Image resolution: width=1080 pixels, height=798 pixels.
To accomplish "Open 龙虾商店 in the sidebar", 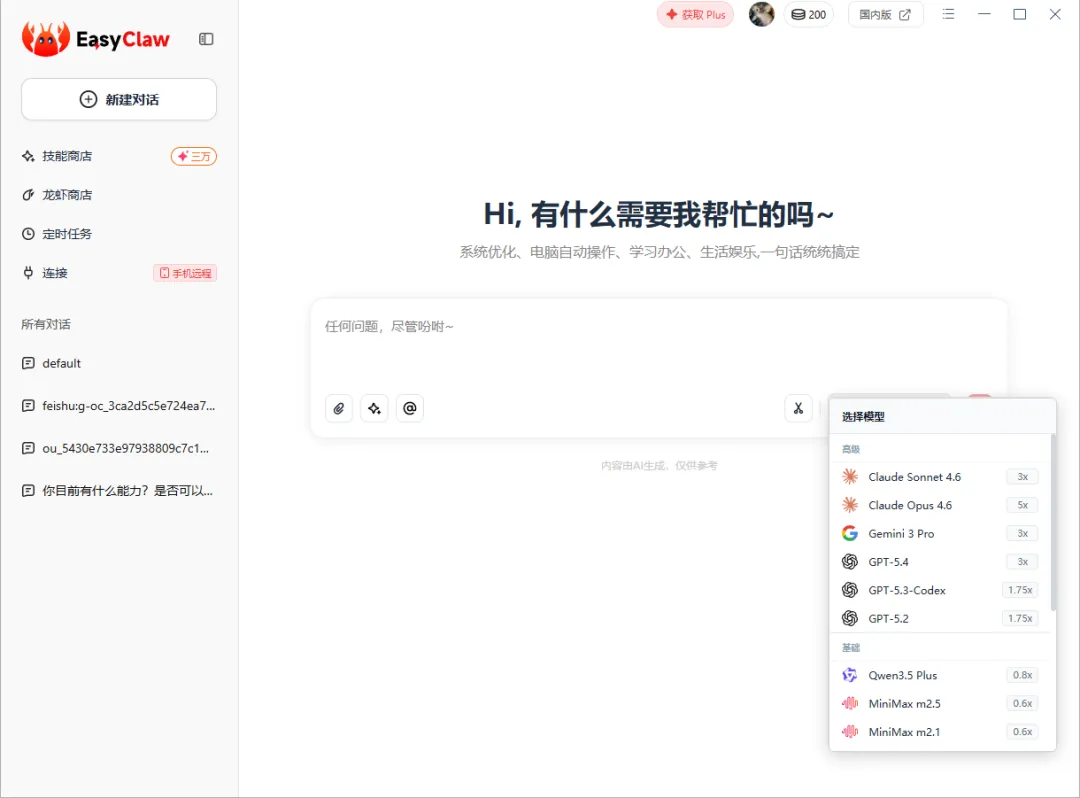I will pyautogui.click(x=67, y=195).
